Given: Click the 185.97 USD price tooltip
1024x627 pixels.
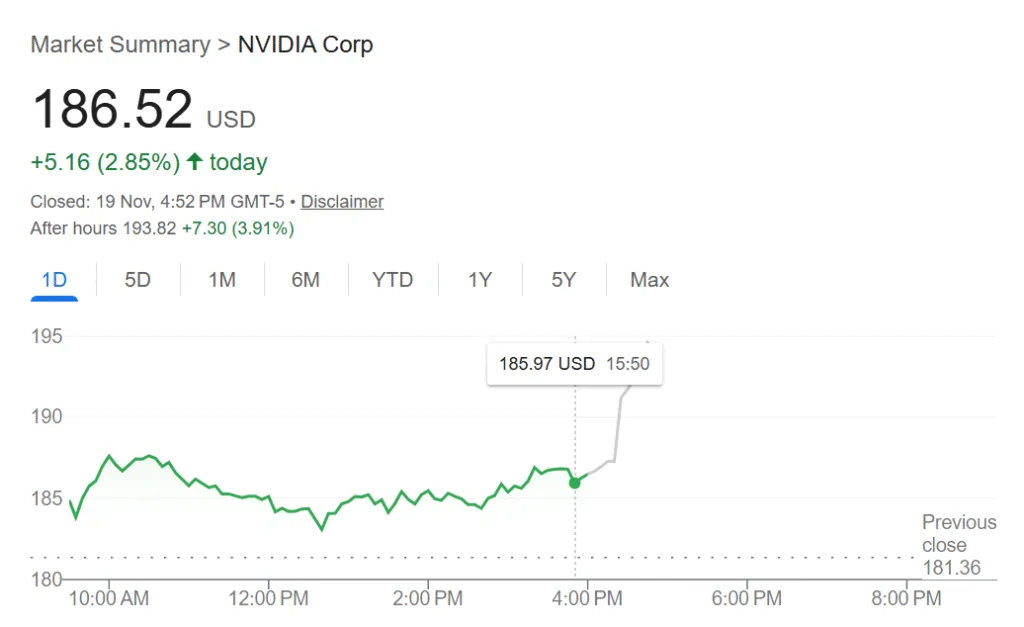Looking at the screenshot, I should [x=573, y=363].
